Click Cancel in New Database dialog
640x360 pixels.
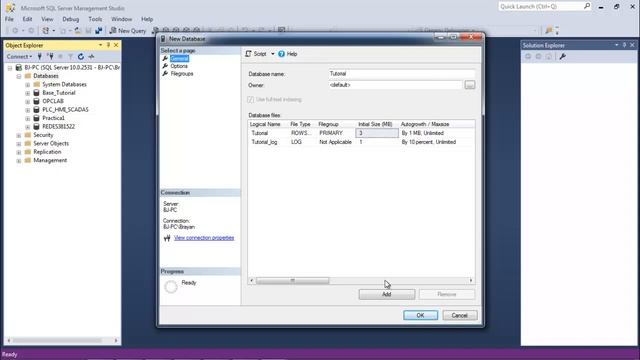[x=460, y=315]
